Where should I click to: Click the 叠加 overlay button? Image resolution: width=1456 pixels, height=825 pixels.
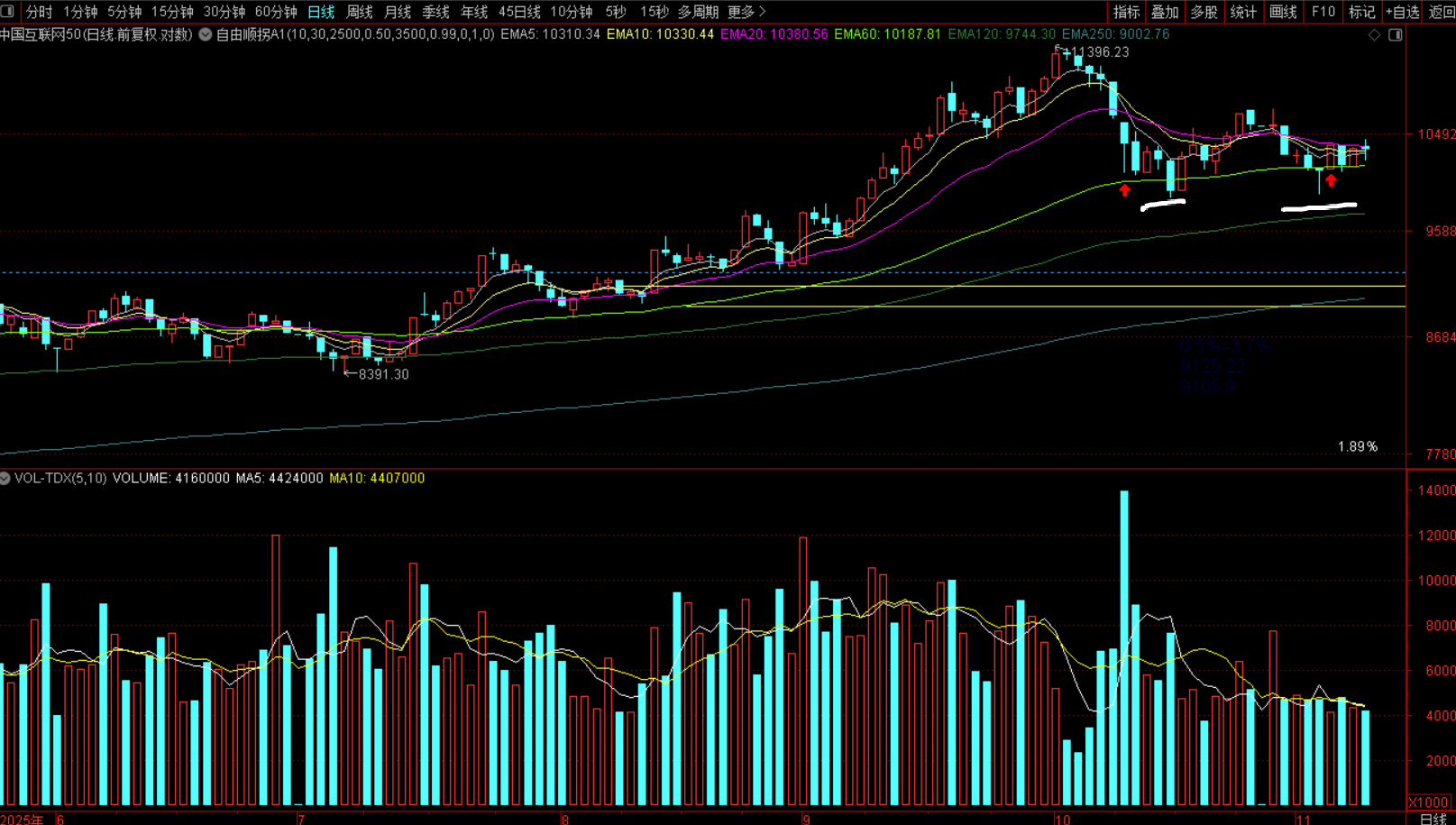[1165, 12]
